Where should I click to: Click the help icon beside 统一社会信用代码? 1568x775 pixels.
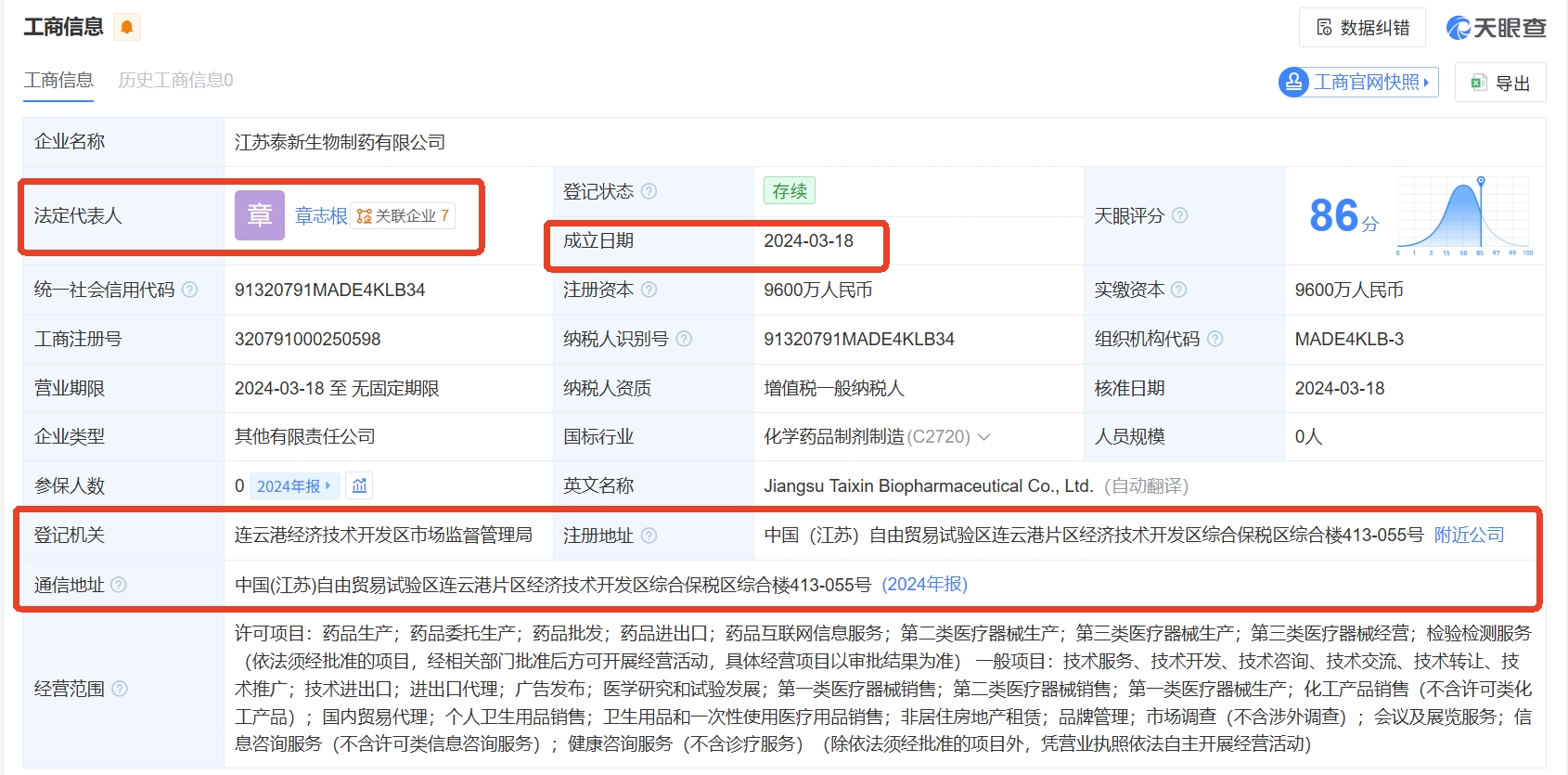click(x=190, y=290)
